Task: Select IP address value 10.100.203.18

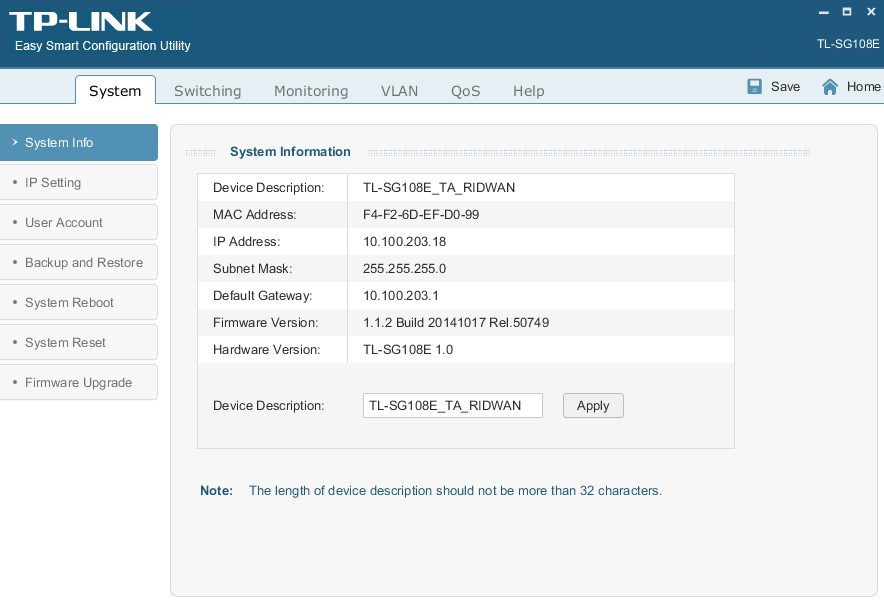Action: 404,242
